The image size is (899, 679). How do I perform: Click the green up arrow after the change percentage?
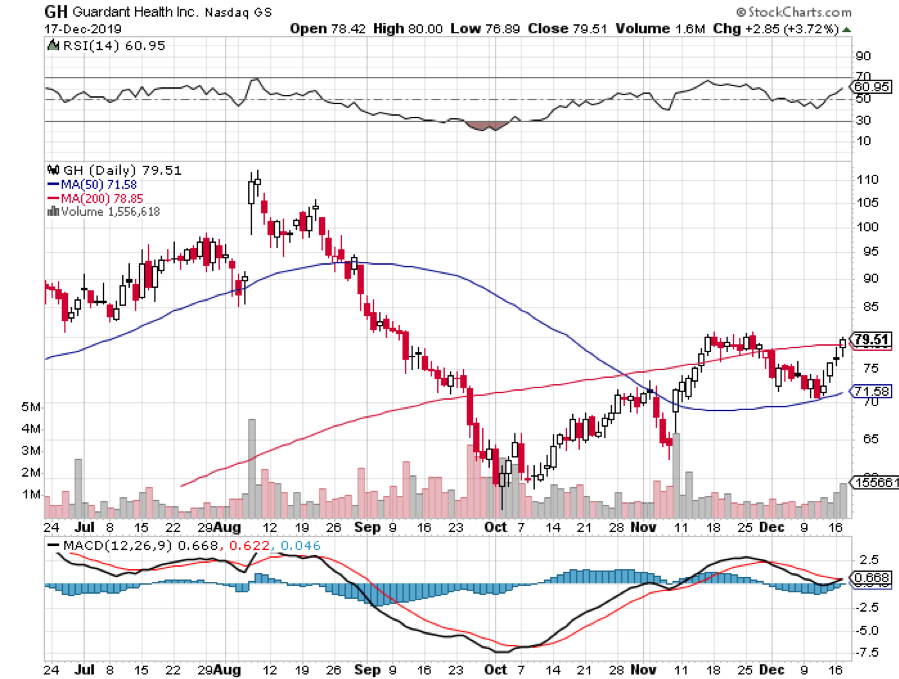coord(846,29)
